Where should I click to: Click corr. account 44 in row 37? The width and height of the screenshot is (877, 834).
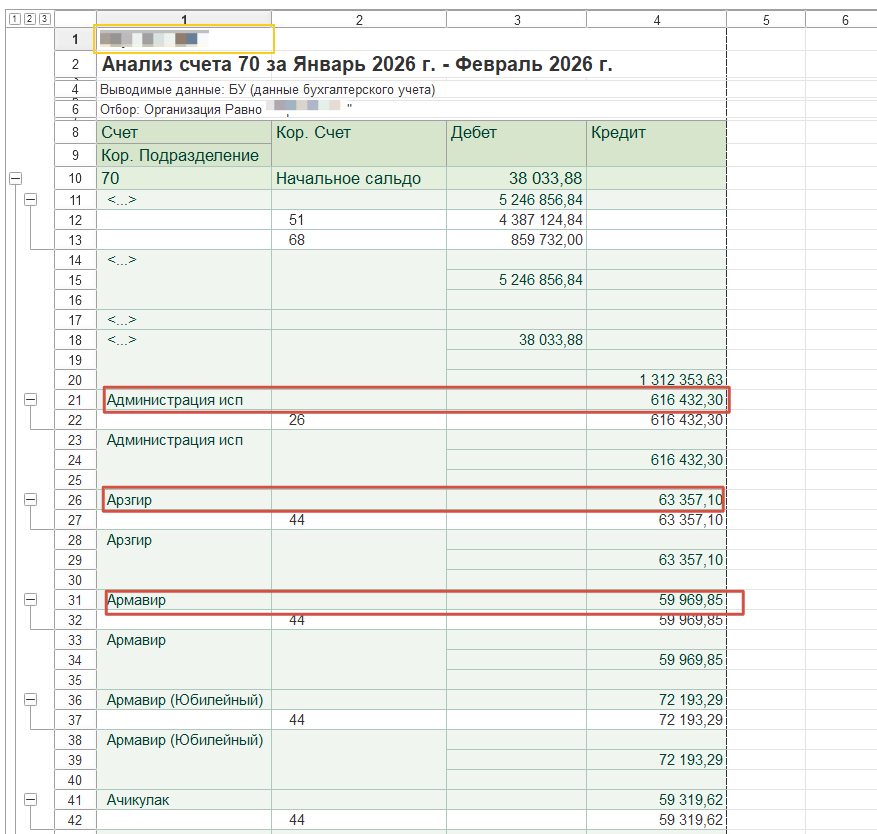pyautogui.click(x=359, y=720)
